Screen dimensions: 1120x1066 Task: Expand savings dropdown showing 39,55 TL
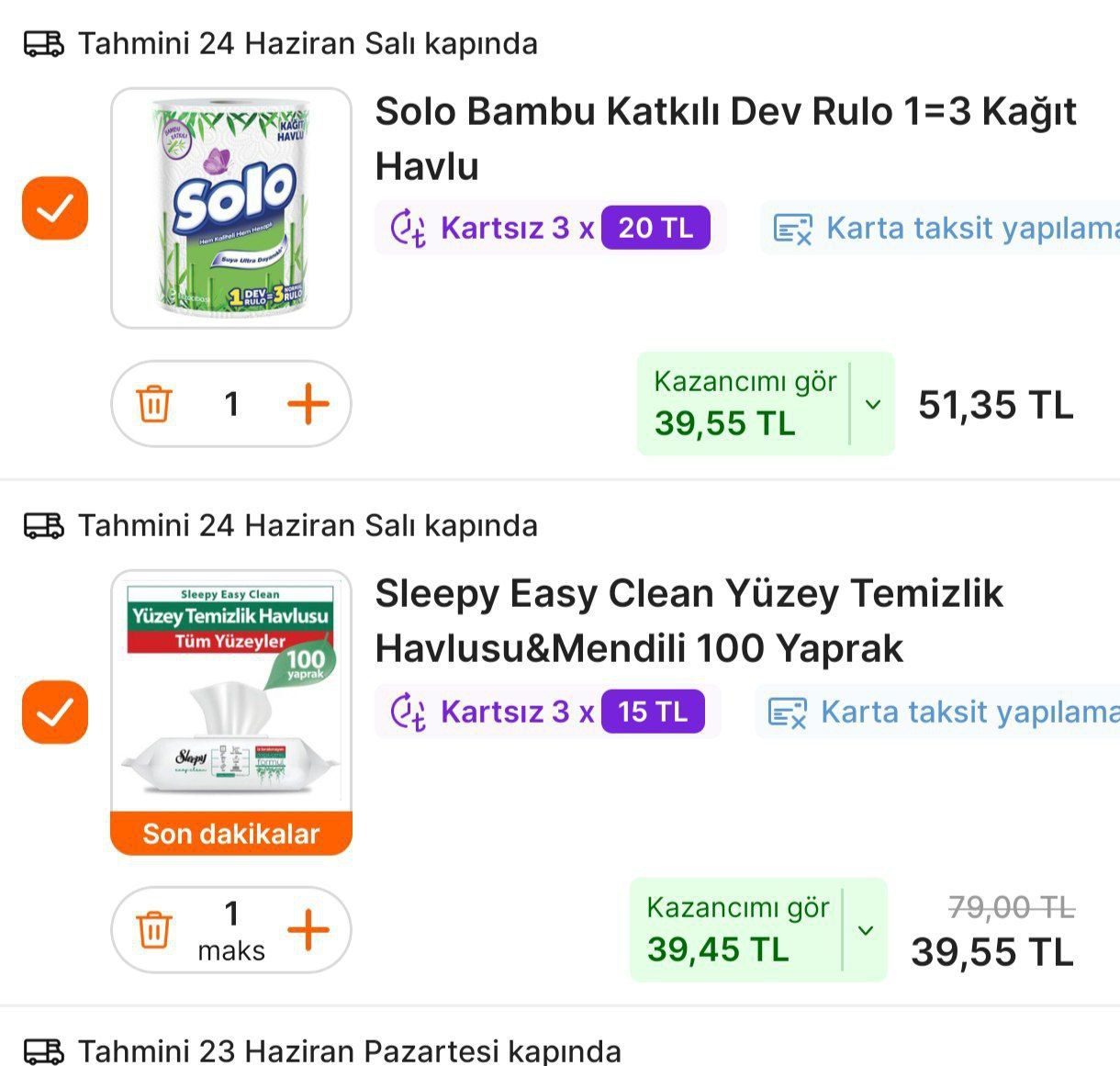[x=873, y=404]
